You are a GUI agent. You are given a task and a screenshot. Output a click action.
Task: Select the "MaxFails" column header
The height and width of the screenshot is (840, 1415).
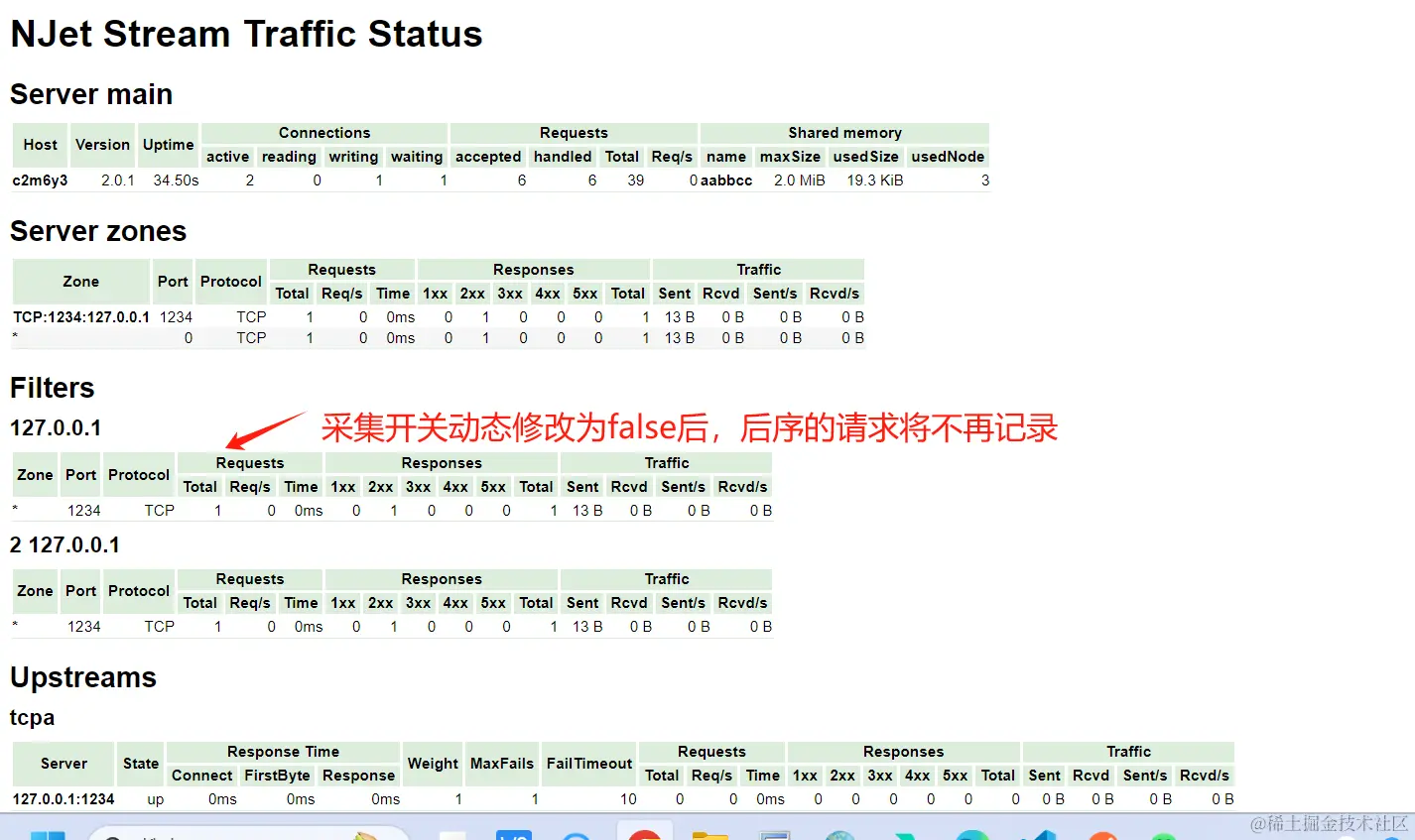[x=502, y=764]
